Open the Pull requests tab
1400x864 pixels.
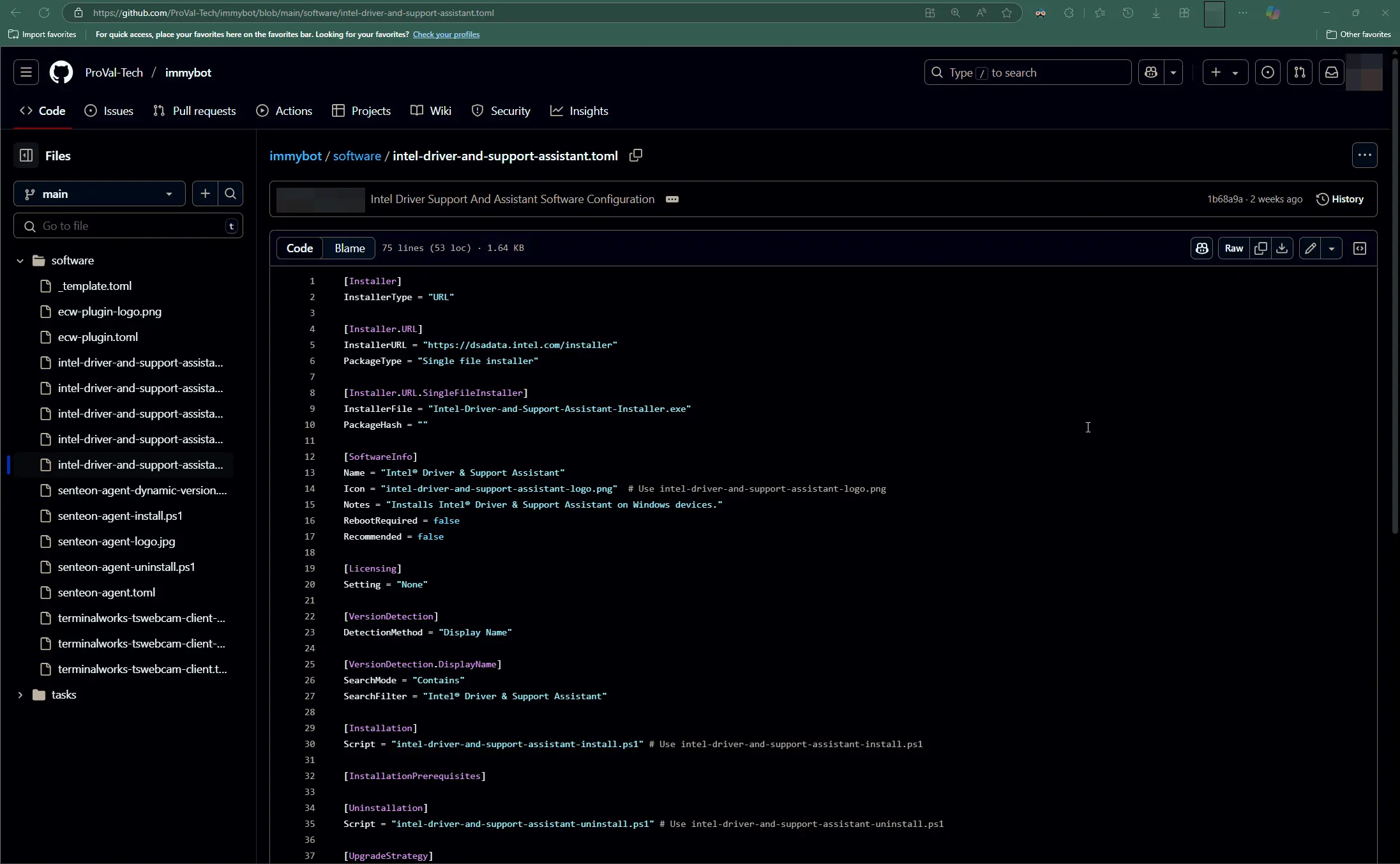(x=195, y=111)
